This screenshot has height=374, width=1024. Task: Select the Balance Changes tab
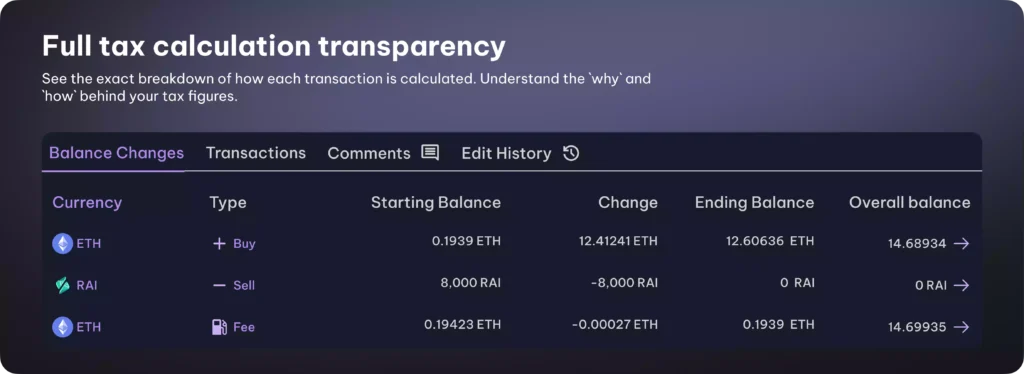pyautogui.click(x=116, y=153)
